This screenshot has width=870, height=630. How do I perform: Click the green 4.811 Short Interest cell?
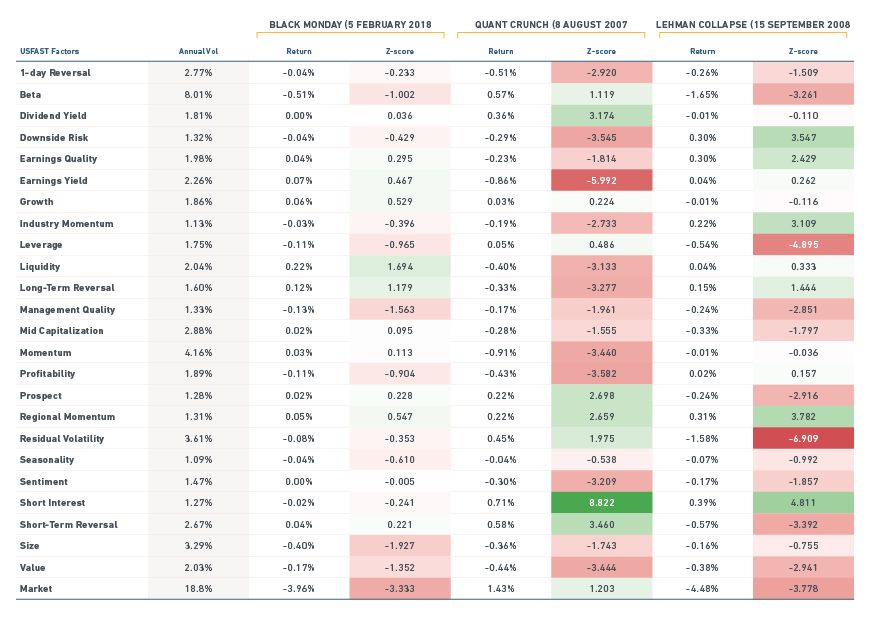coord(803,503)
